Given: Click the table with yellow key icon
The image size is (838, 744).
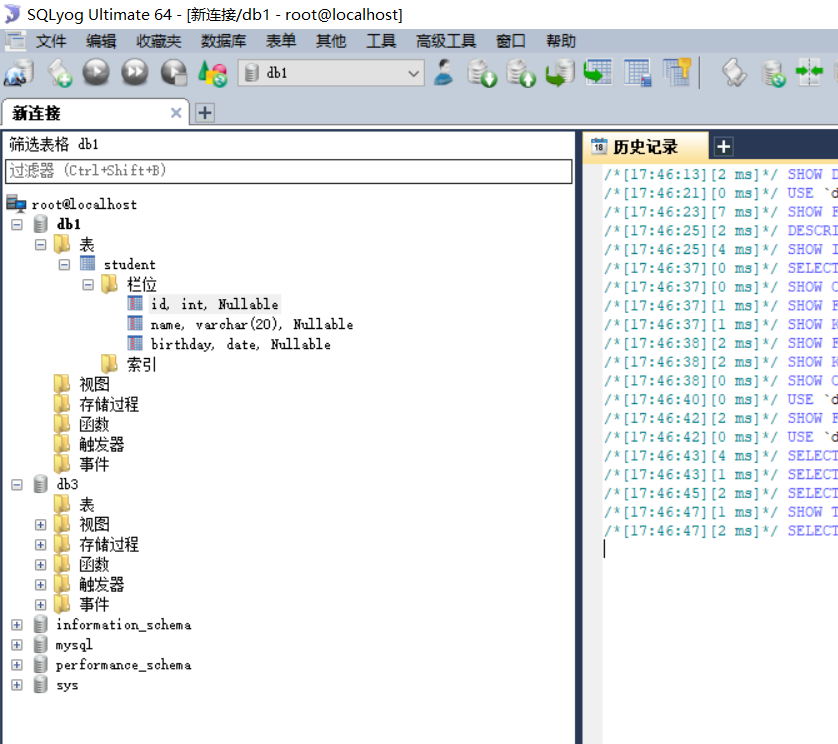Looking at the screenshot, I should coord(677,73).
